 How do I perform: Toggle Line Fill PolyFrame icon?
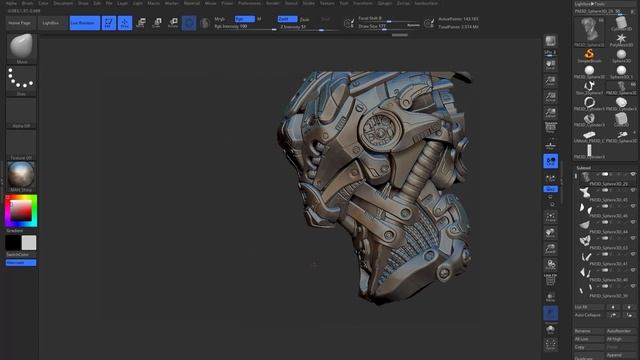coord(550,280)
